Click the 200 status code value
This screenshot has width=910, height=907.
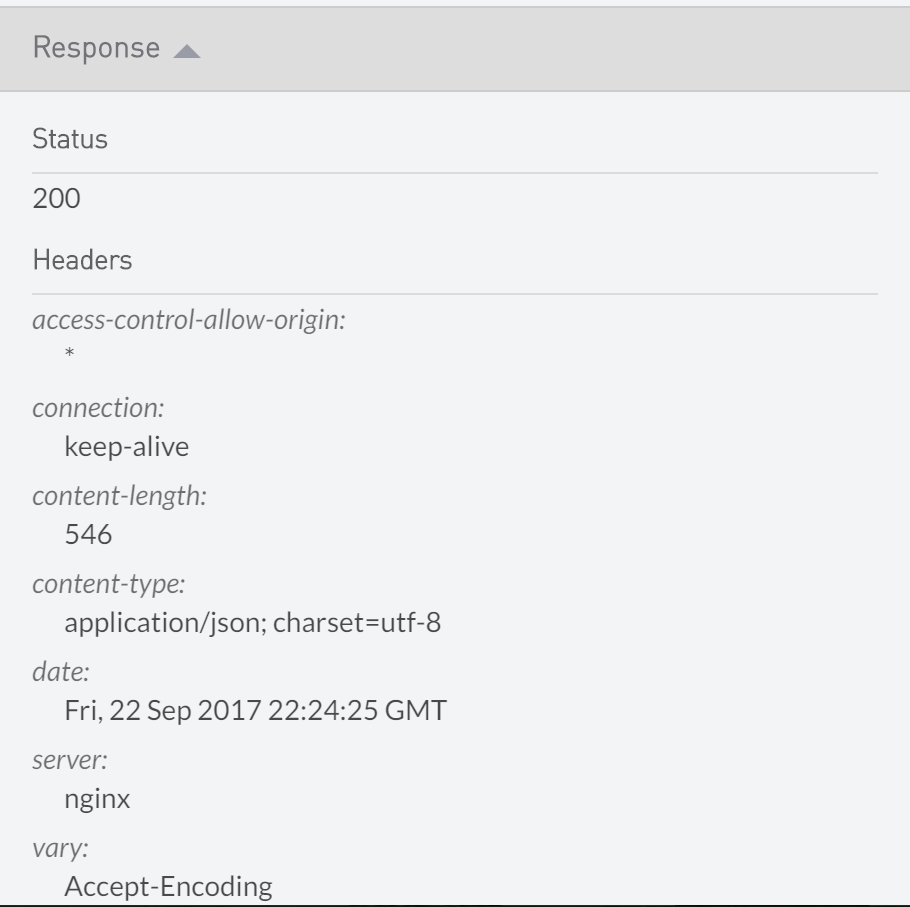pyautogui.click(x=57, y=200)
